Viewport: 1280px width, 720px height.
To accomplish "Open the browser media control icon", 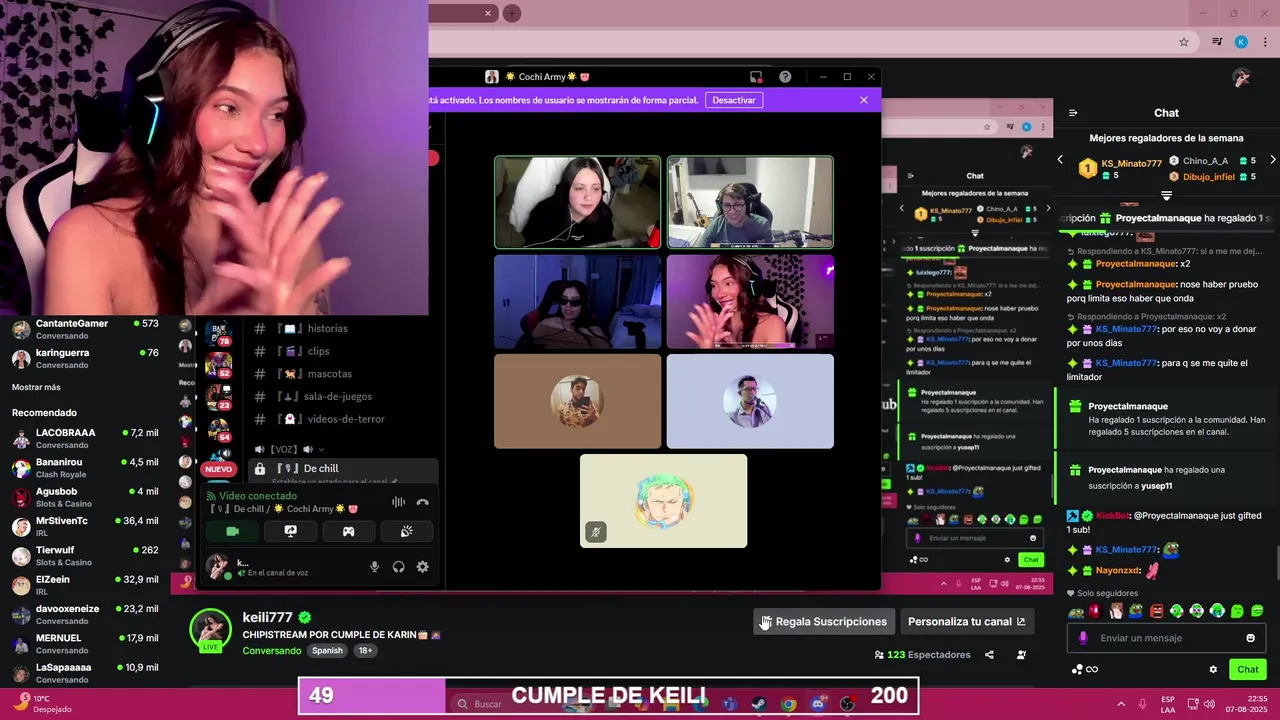I will tap(1217, 42).
